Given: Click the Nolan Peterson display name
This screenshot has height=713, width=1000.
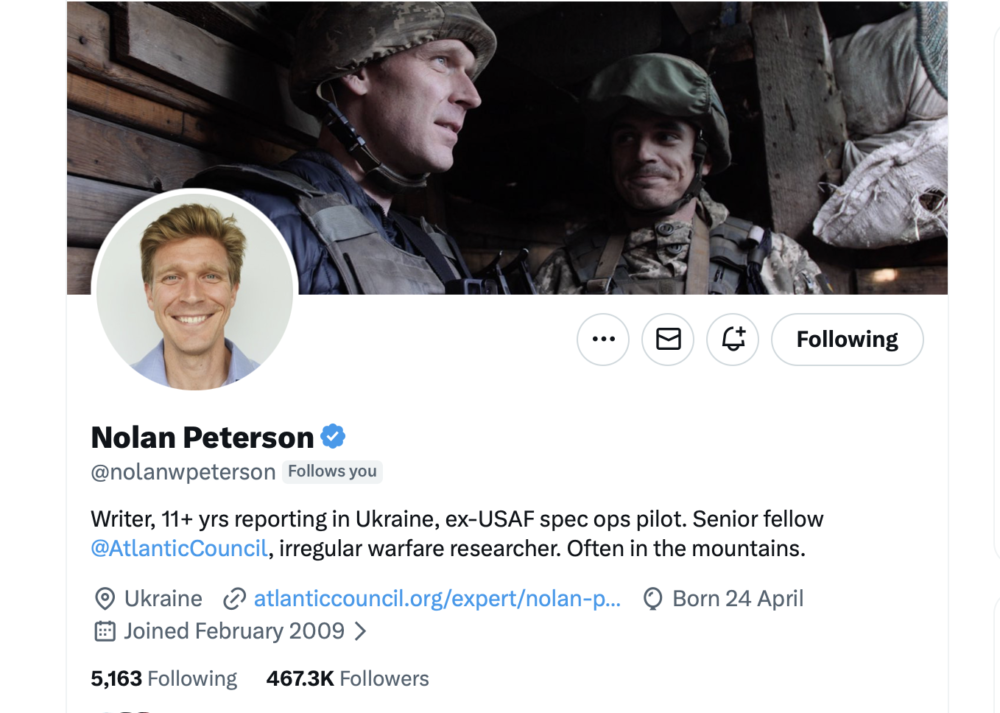Looking at the screenshot, I should pyautogui.click(x=202, y=437).
